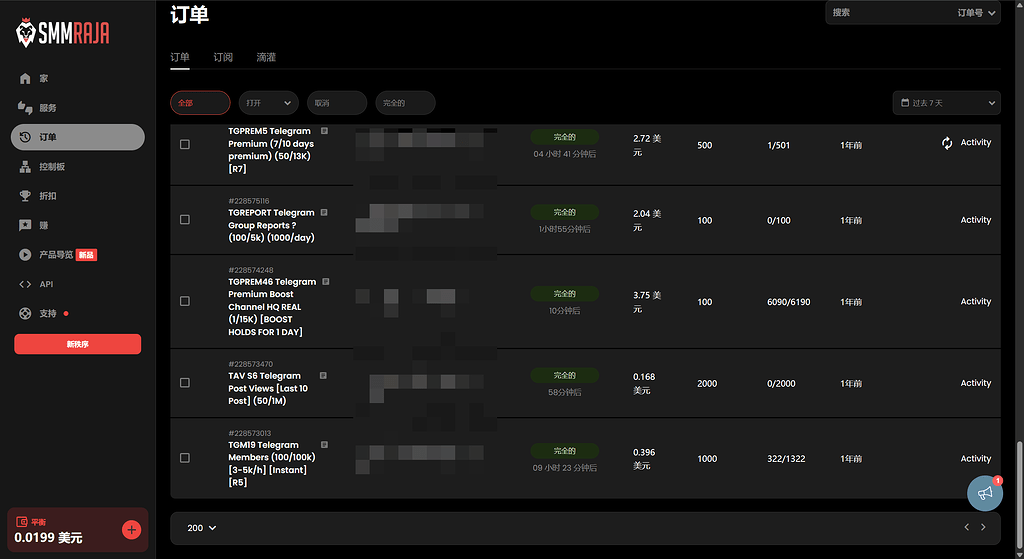Image resolution: width=1024 pixels, height=559 pixels.
Task: Tick the checkbox for order #228574248
Action: (185, 301)
